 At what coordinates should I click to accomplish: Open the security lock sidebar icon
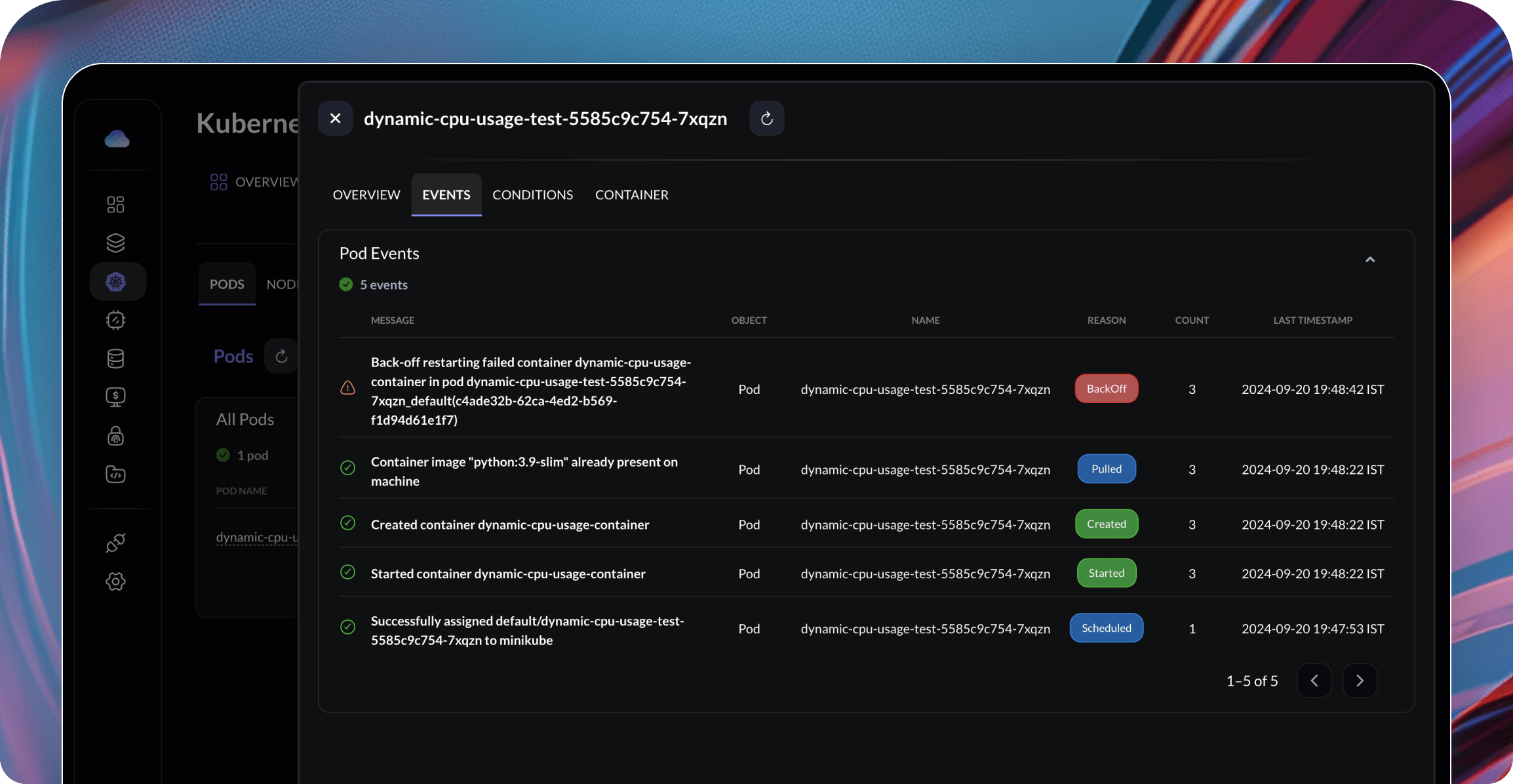[115, 436]
